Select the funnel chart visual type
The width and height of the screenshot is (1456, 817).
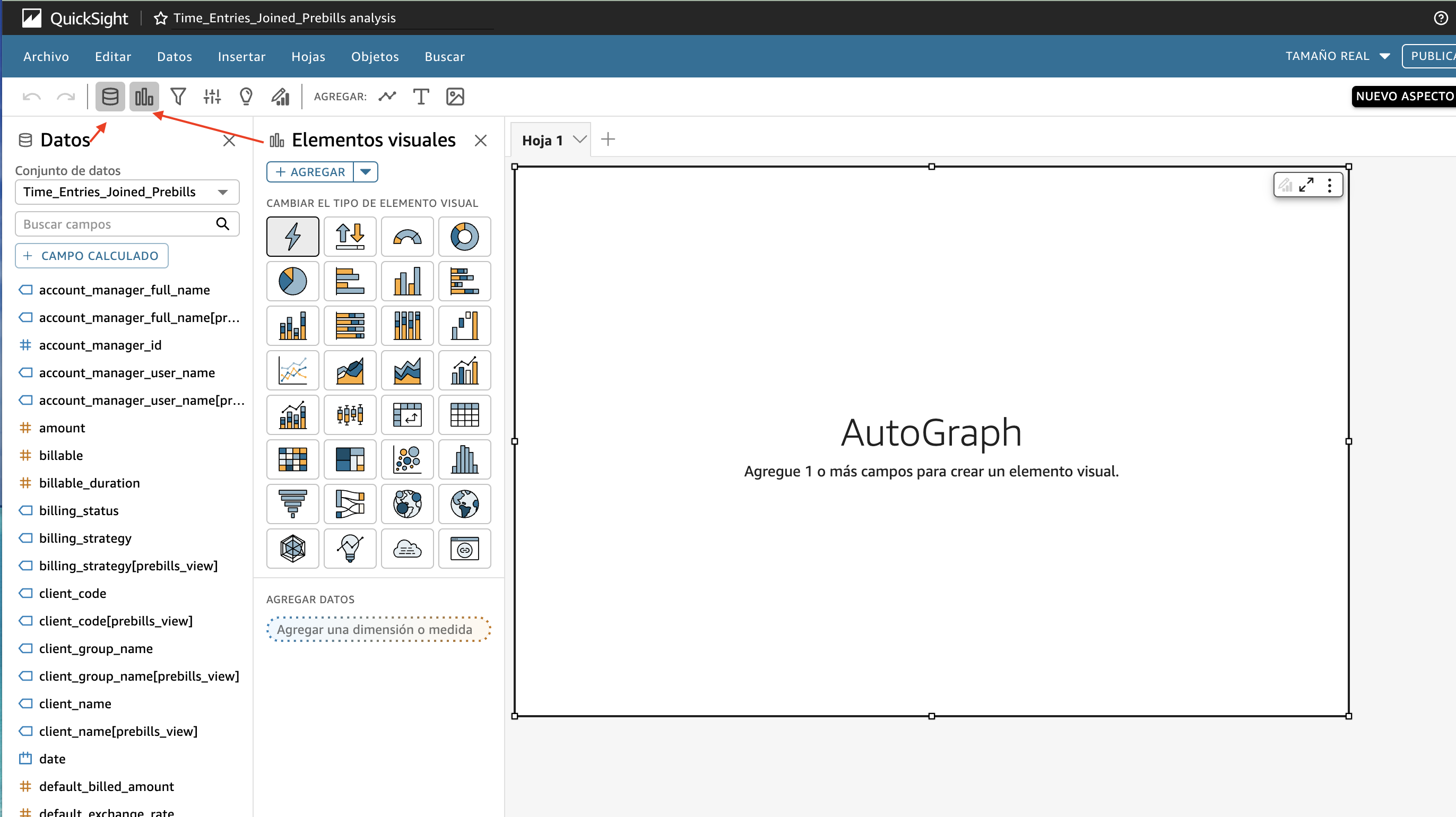(293, 504)
